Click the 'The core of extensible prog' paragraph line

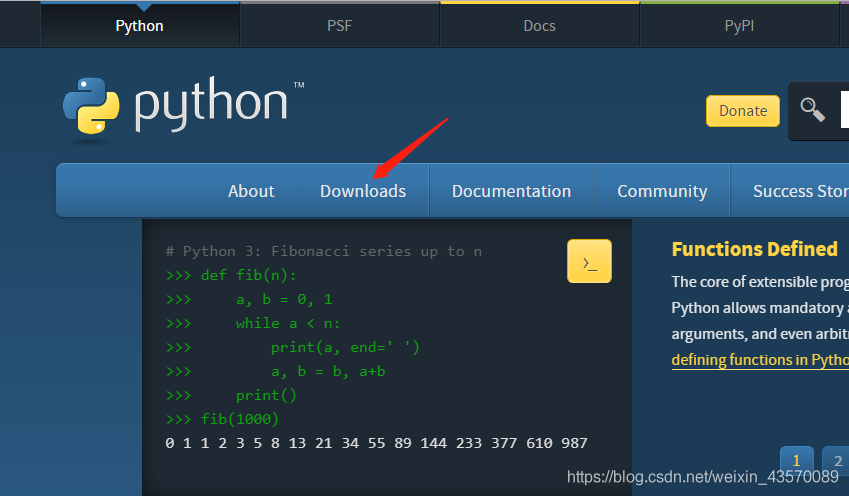point(760,282)
